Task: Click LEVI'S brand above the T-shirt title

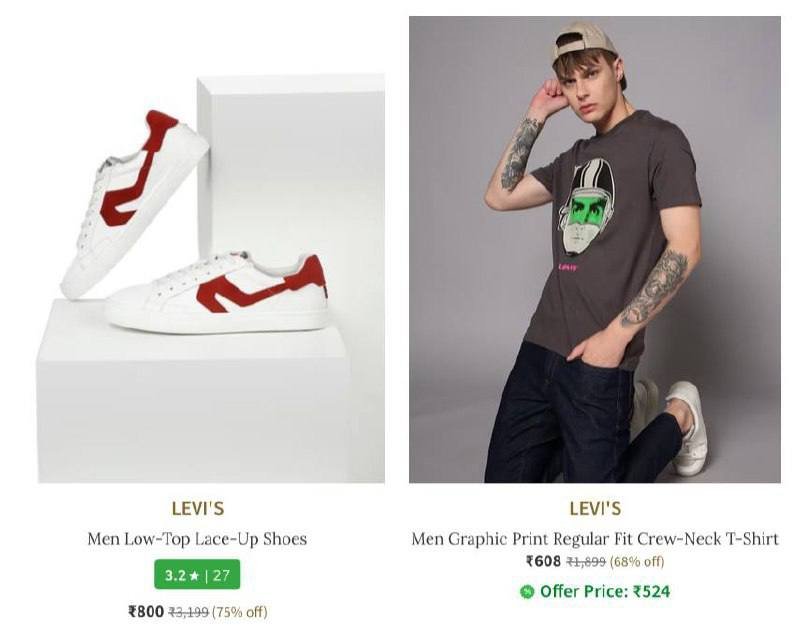Action: click(594, 508)
